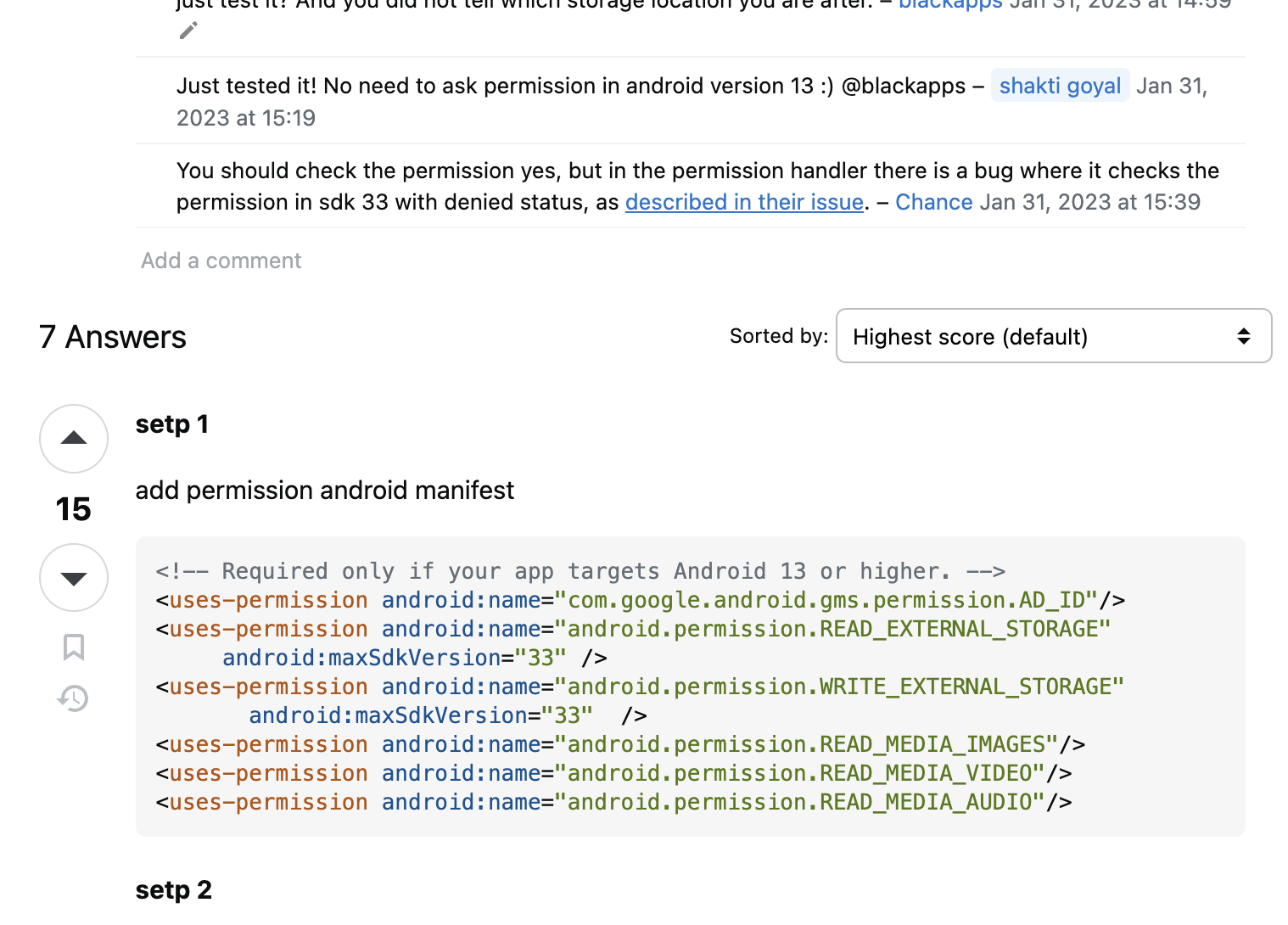Click the up-down arrows in sort box
This screenshot has height=925, width=1288.
[1243, 336]
